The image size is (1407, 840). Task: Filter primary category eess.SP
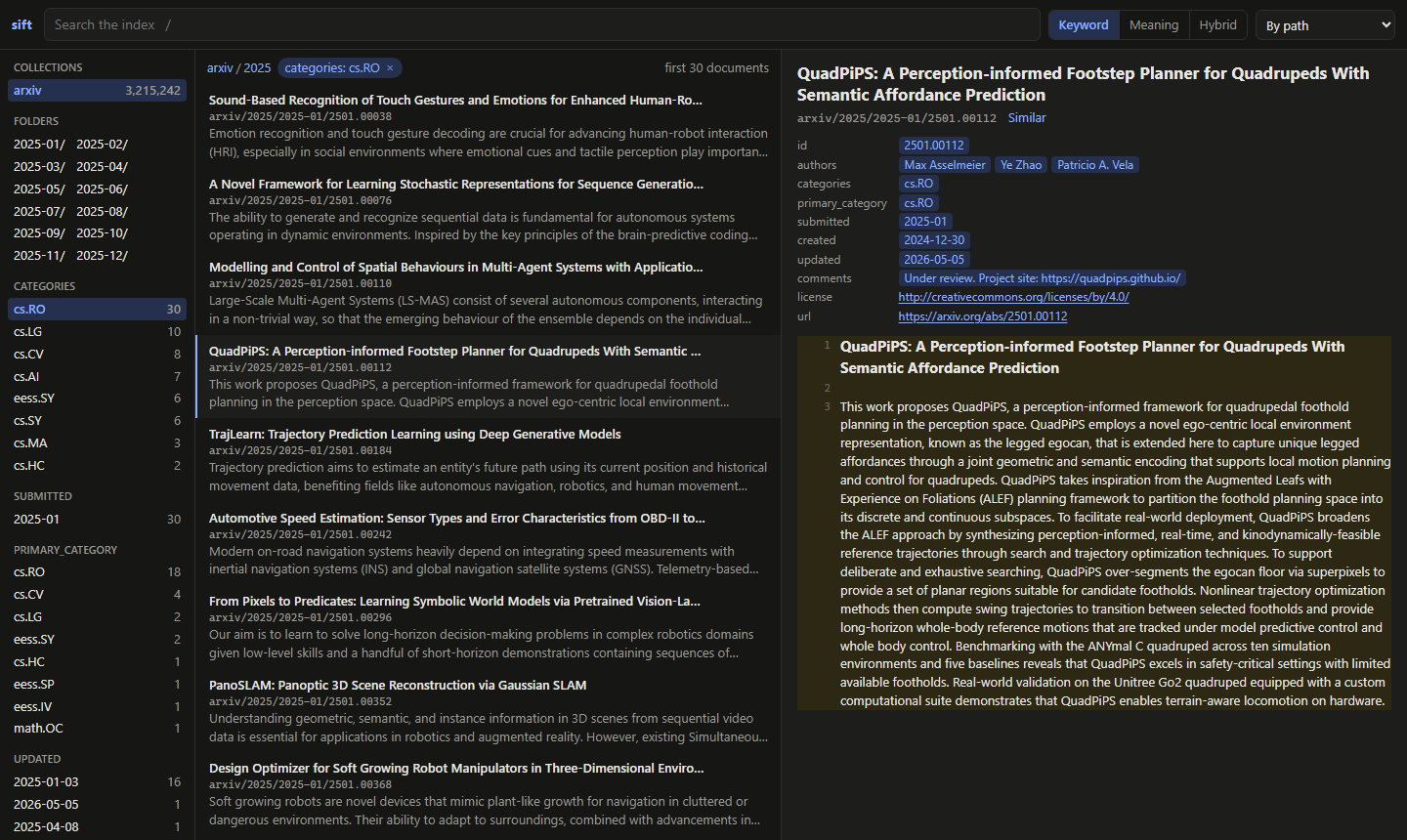[x=97, y=685]
